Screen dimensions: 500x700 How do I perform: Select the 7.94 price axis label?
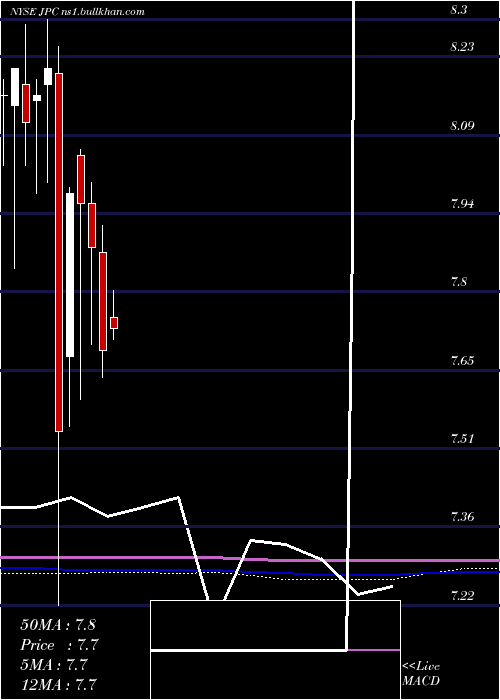pyautogui.click(x=462, y=204)
